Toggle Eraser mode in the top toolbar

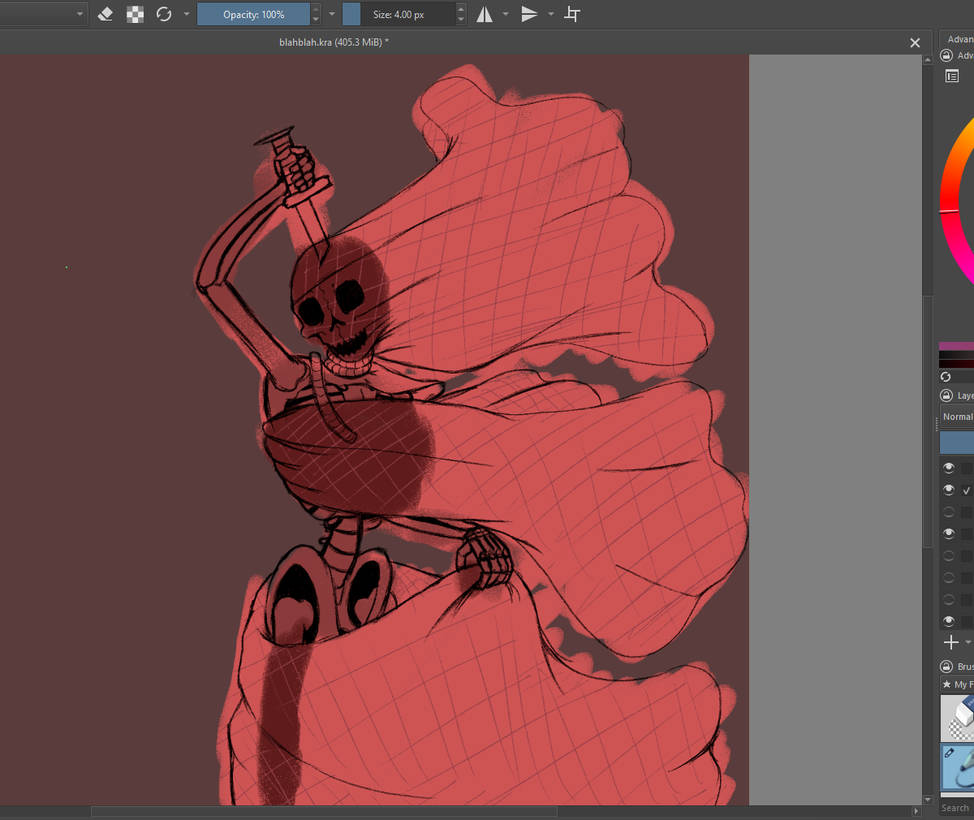106,14
